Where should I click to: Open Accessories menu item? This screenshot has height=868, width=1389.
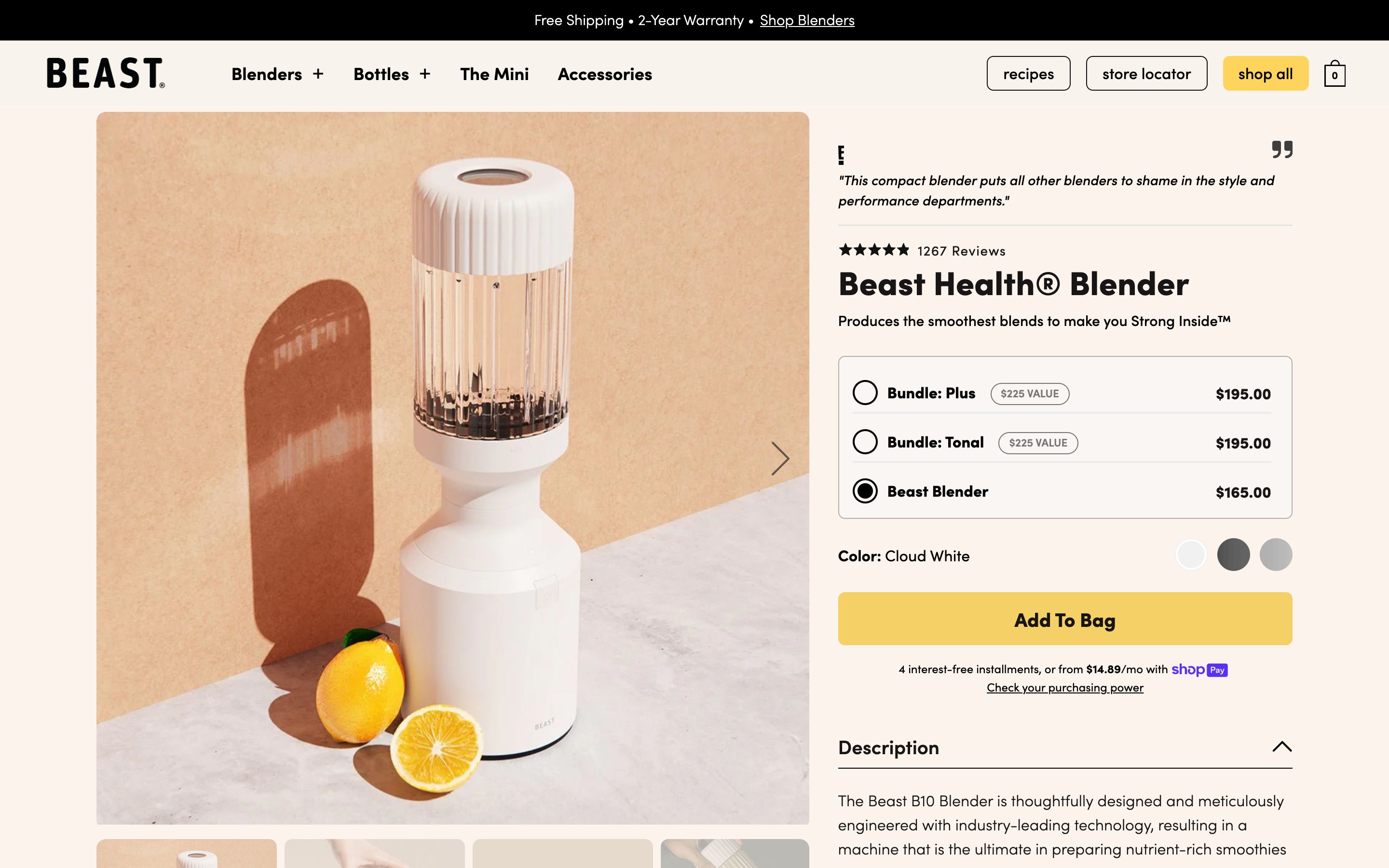[x=604, y=74]
